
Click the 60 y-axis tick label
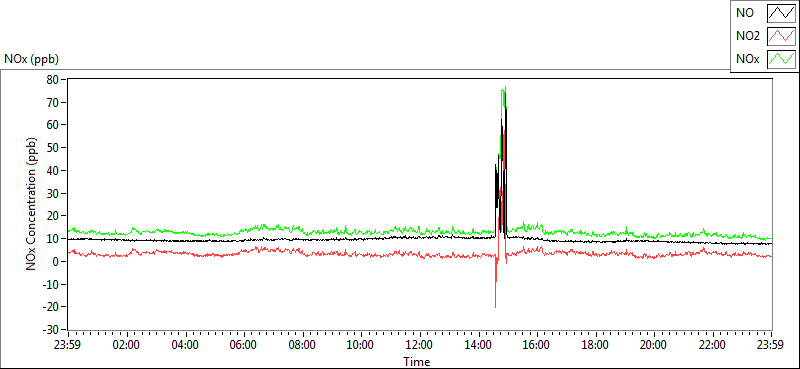click(54, 125)
